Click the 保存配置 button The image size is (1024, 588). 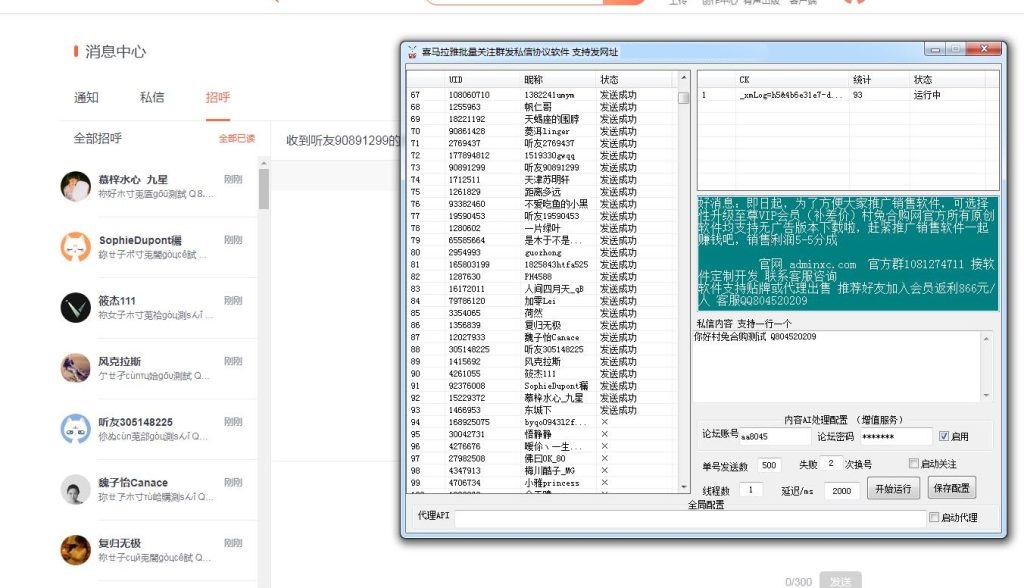coord(951,489)
